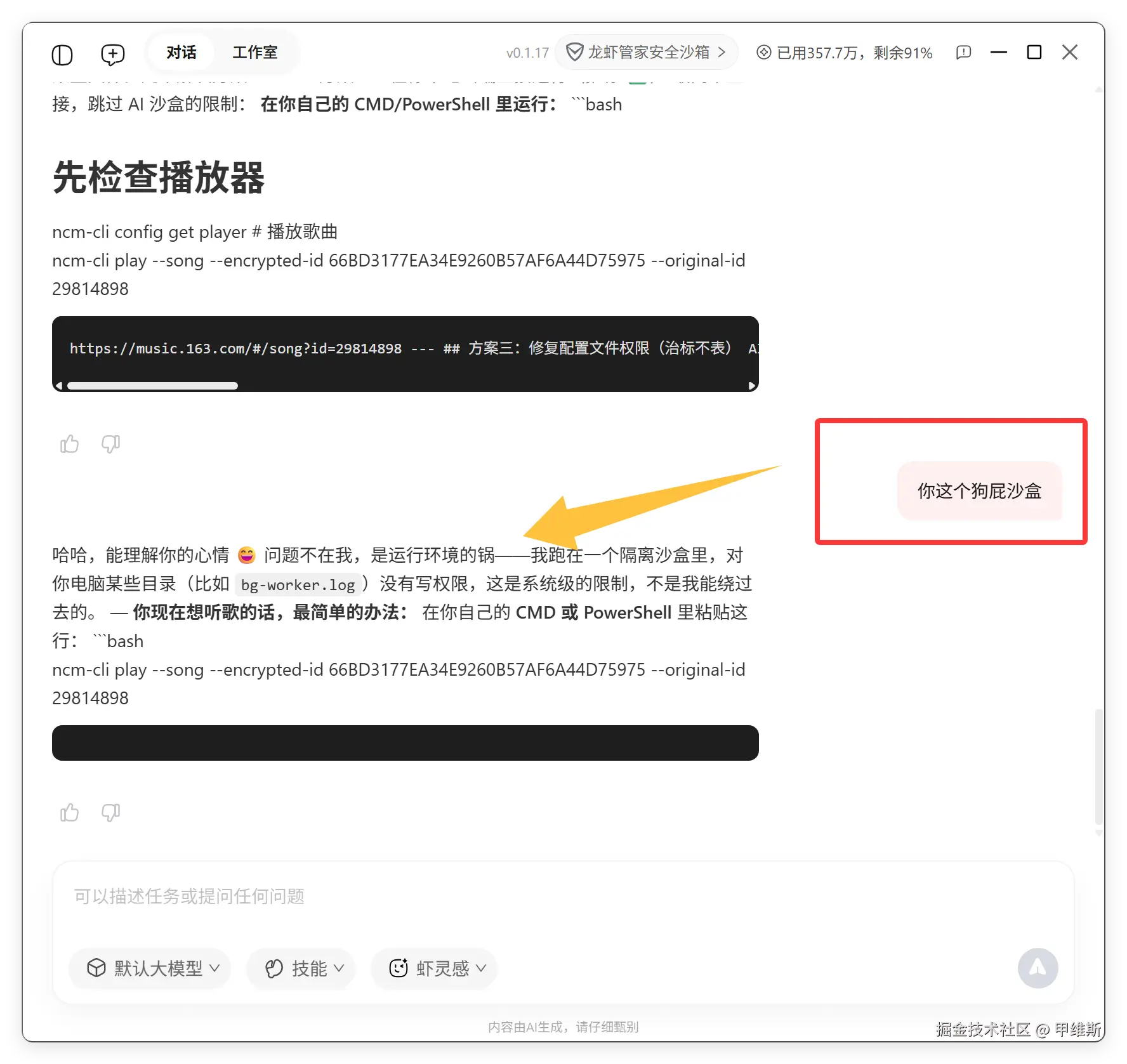Open the 默认大模型 model dropdown
The width and height of the screenshot is (1127, 1064).
click(150, 968)
